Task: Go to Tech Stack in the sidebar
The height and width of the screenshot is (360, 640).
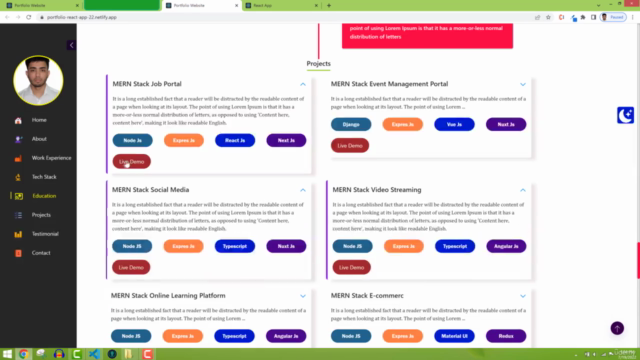Action: tap(44, 177)
